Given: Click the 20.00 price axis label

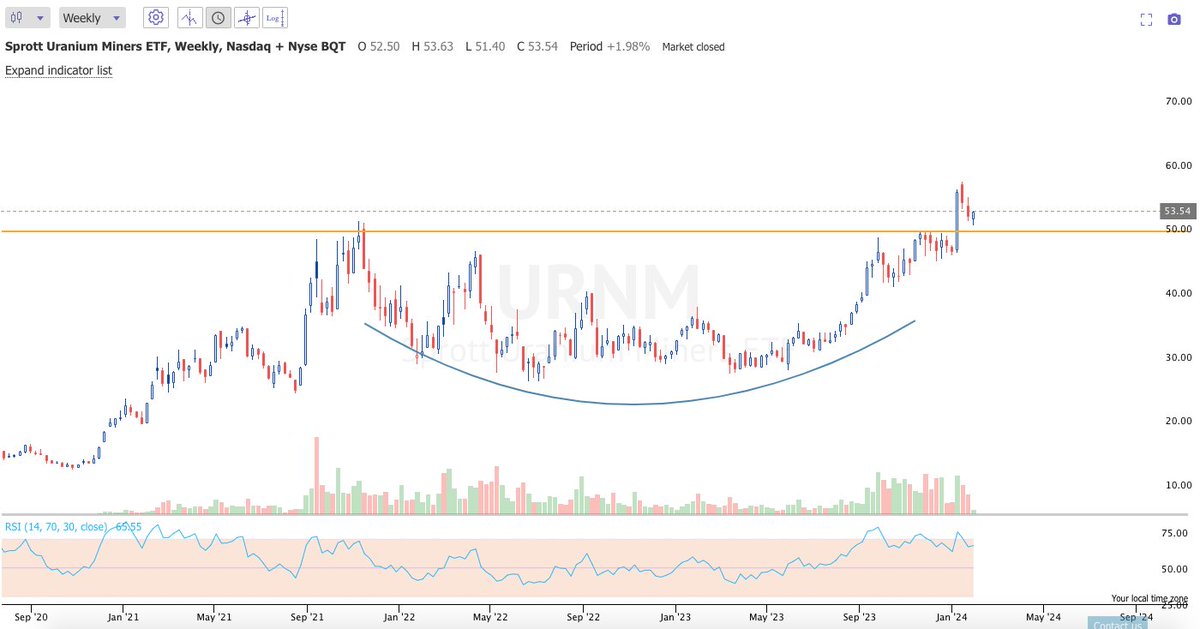Looking at the screenshot, I should click(1177, 421).
